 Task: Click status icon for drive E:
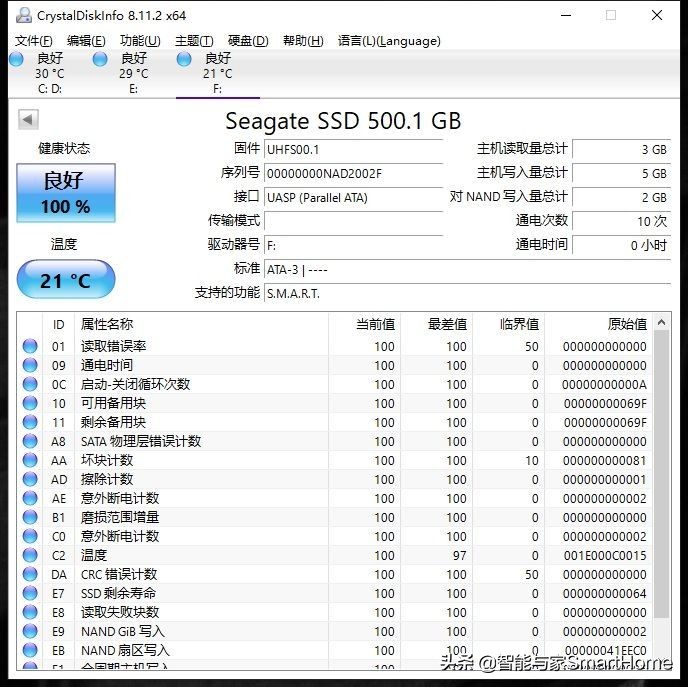point(100,59)
